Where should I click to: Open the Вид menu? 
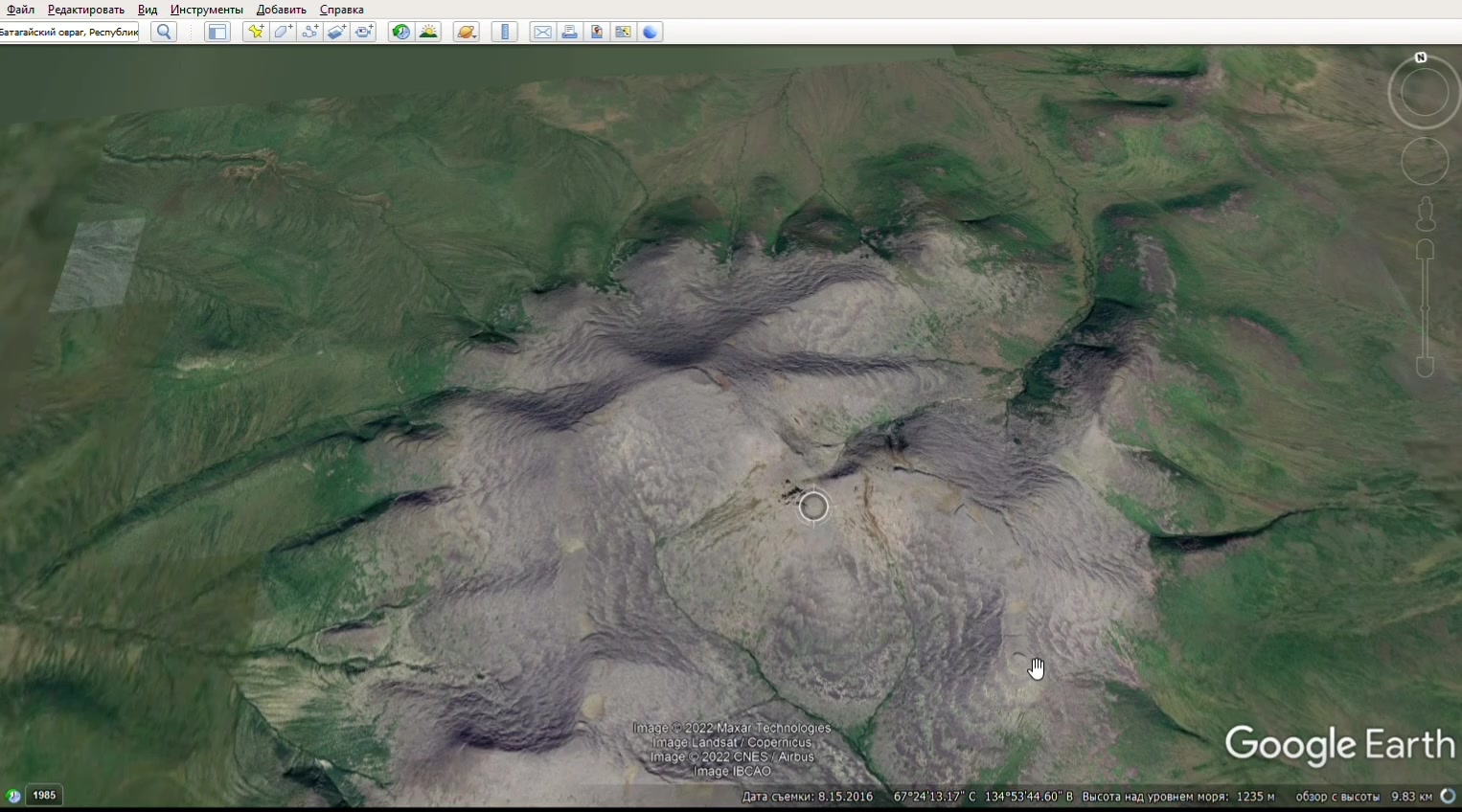[x=147, y=10]
